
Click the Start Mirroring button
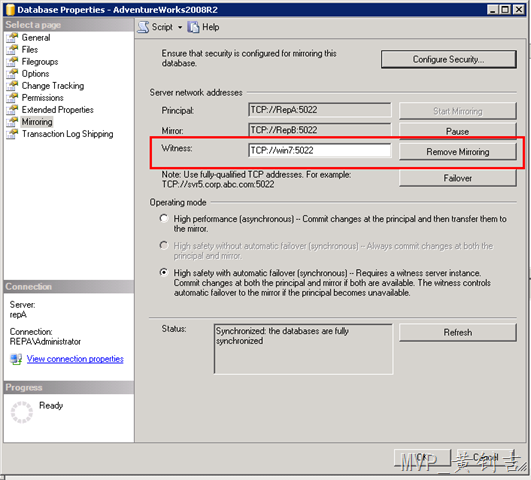coord(458,111)
